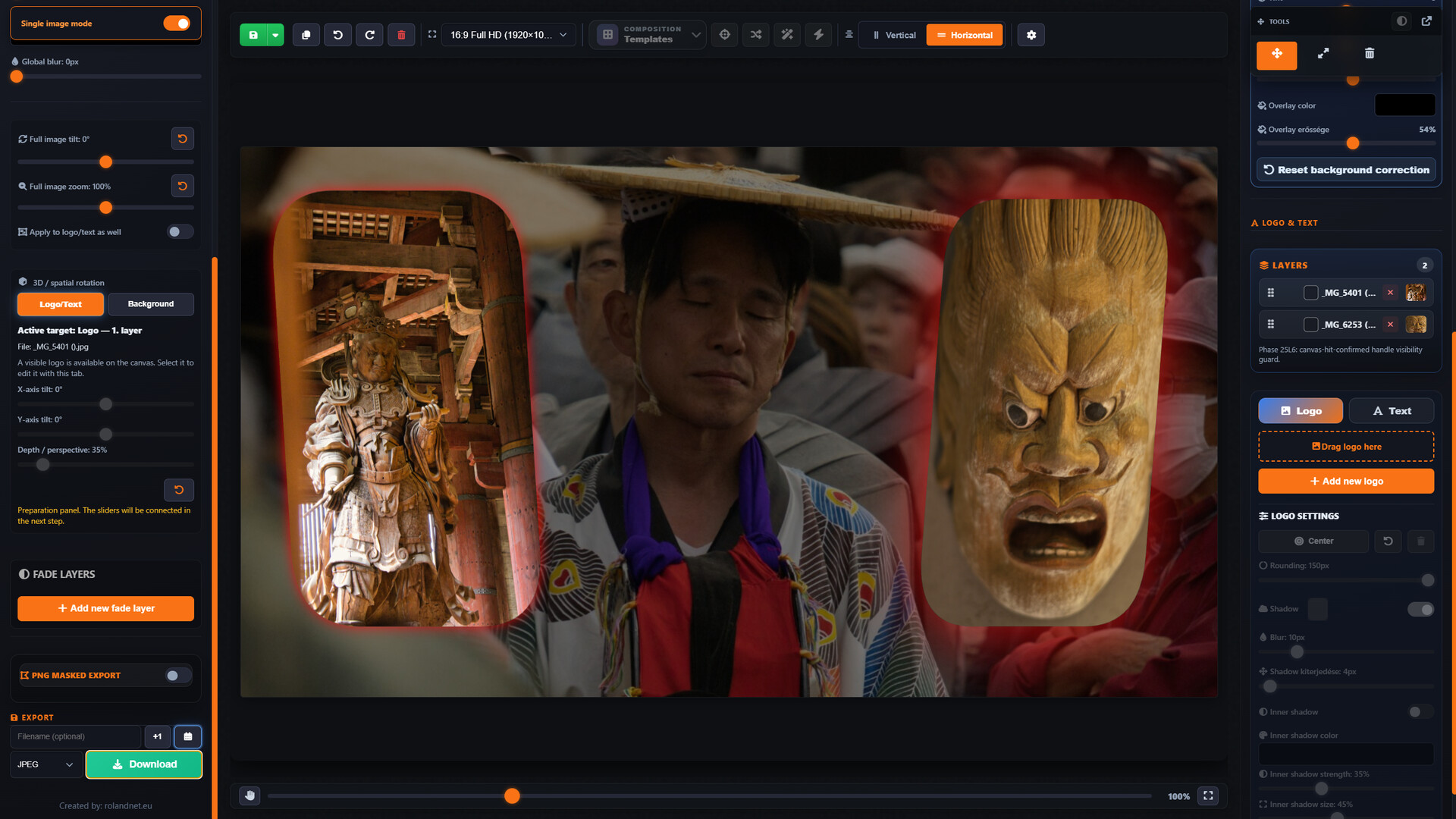Click the Overlay color swatch
This screenshot has height=819, width=1456.
coord(1405,105)
